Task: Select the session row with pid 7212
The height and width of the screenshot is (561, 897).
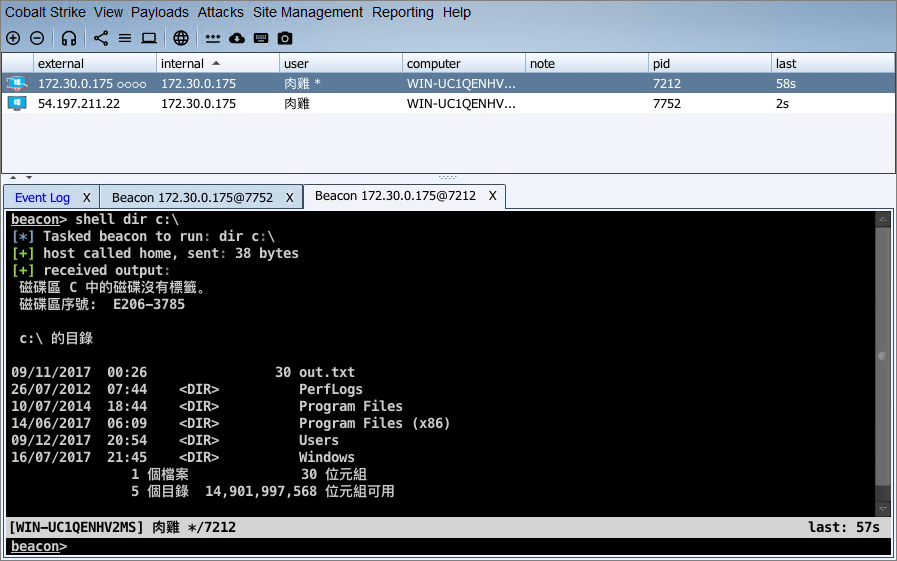Action: pos(448,83)
